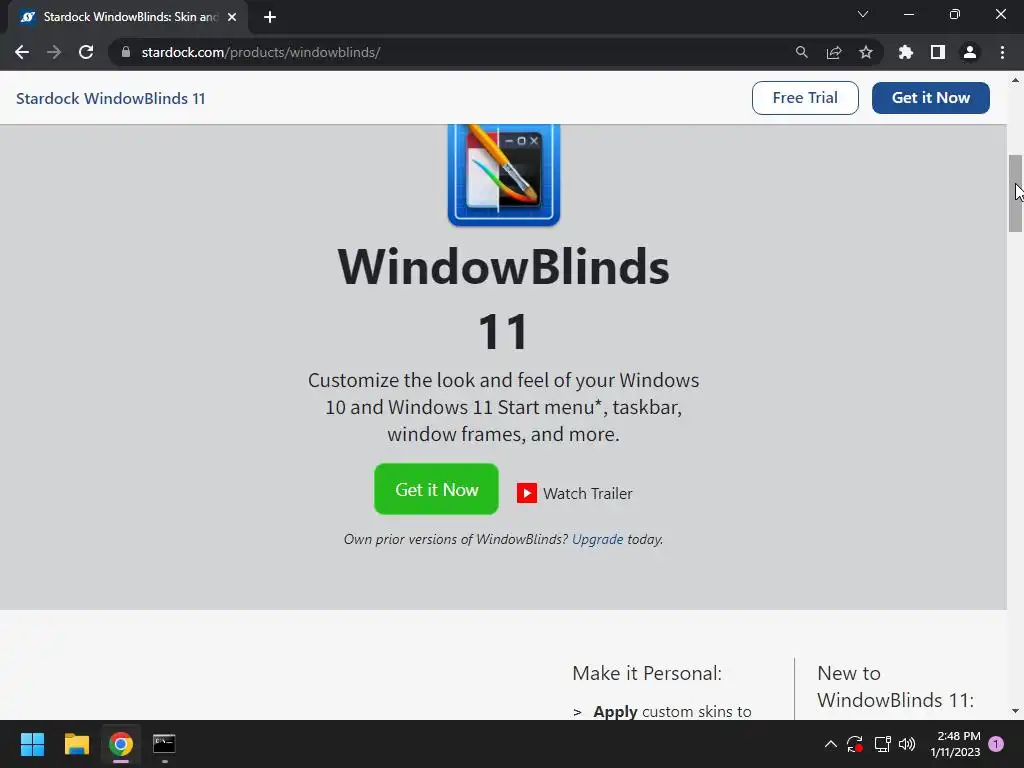
Task: Open the notification badge showing 1
Action: [x=996, y=744]
